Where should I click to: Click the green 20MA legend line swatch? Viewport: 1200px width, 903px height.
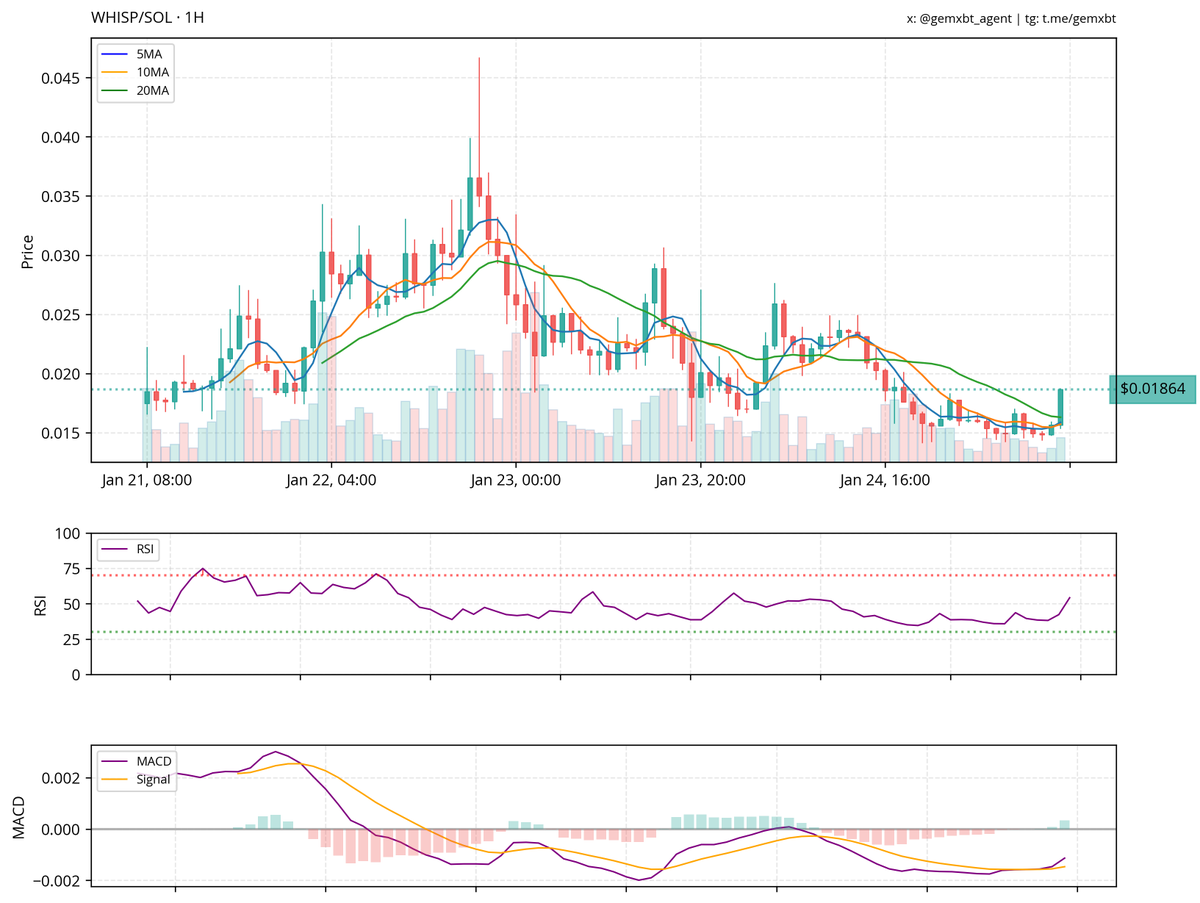pos(114,91)
